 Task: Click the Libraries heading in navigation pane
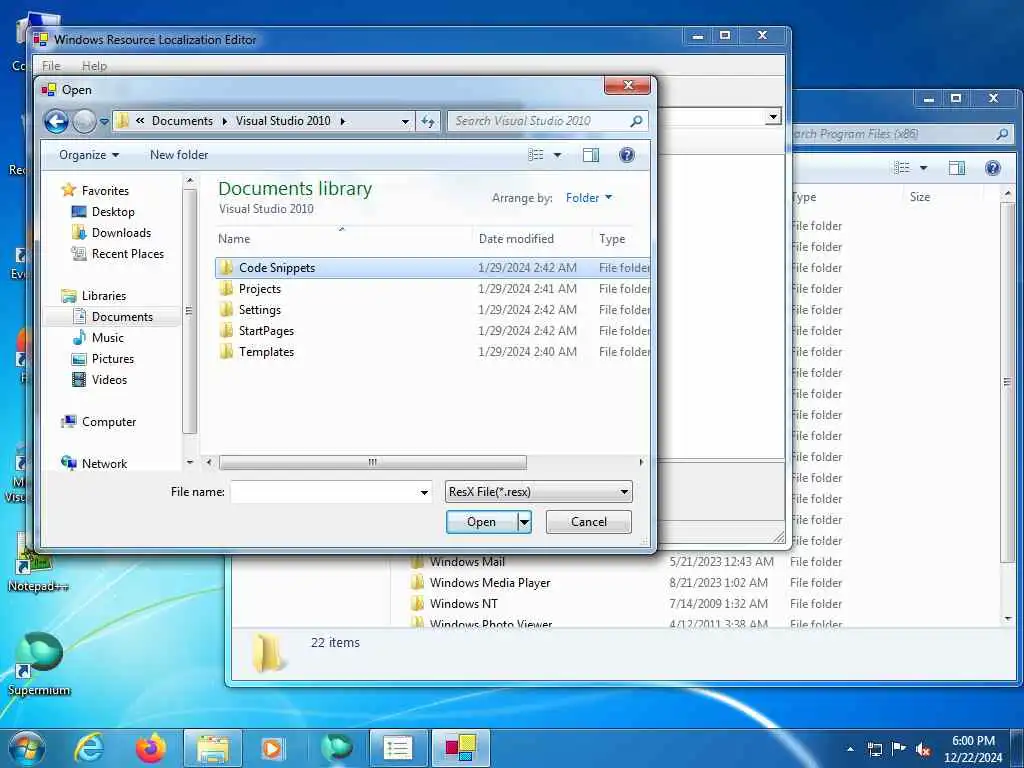click(x=103, y=296)
